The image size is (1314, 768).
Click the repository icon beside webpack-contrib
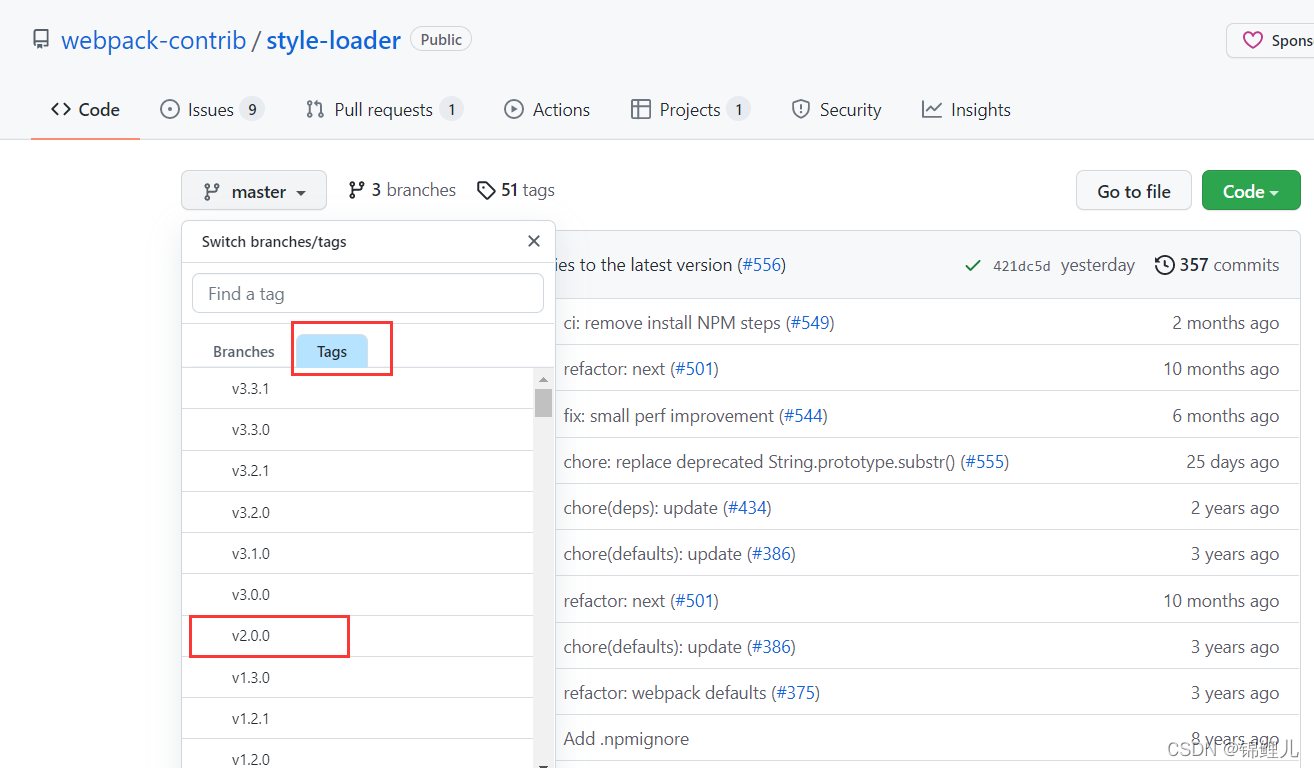click(41, 40)
